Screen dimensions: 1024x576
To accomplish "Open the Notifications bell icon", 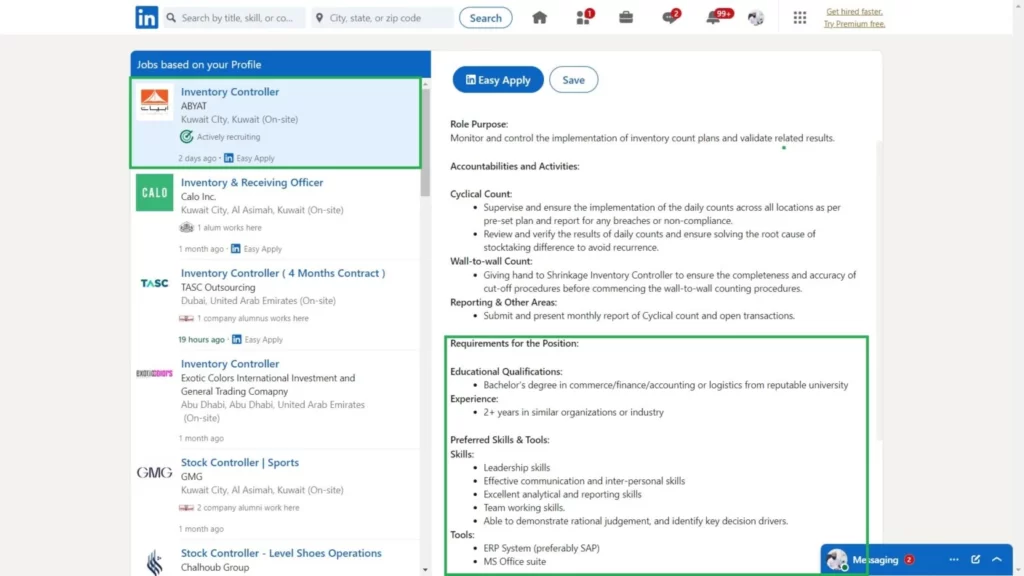I will point(714,17).
